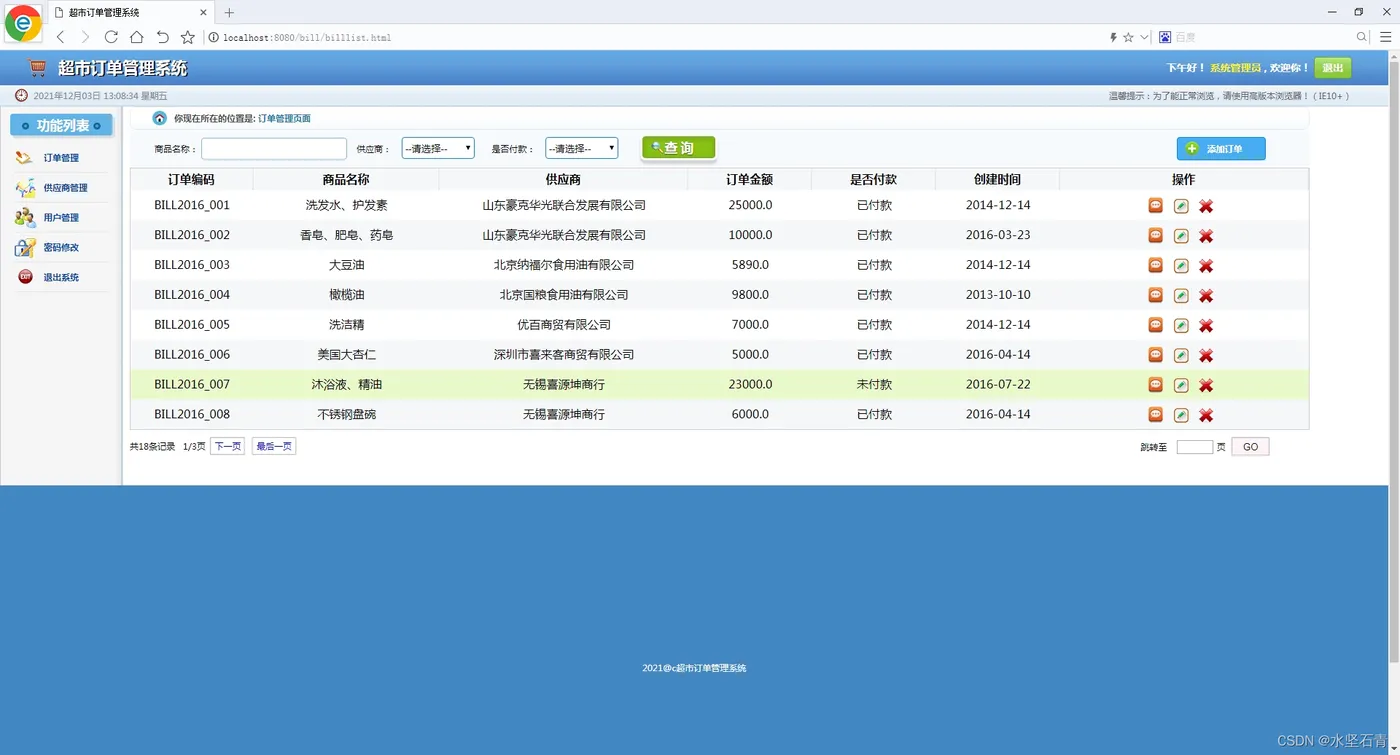Delete order BILL2016_004
The image size is (1400, 755).
click(x=1206, y=296)
